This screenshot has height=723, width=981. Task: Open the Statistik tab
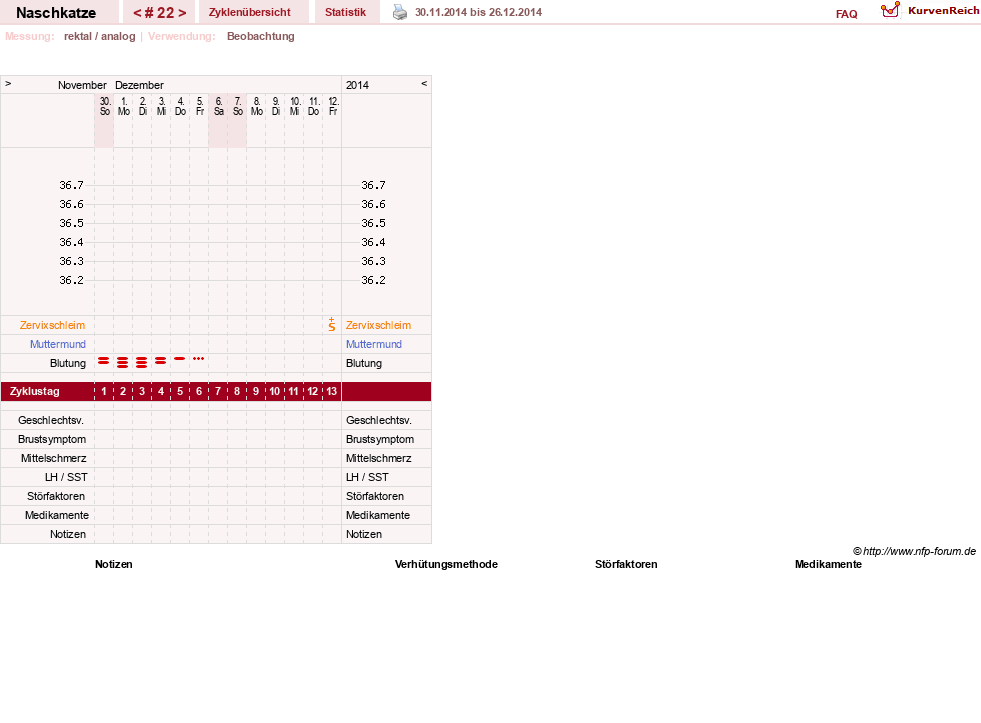pos(345,12)
